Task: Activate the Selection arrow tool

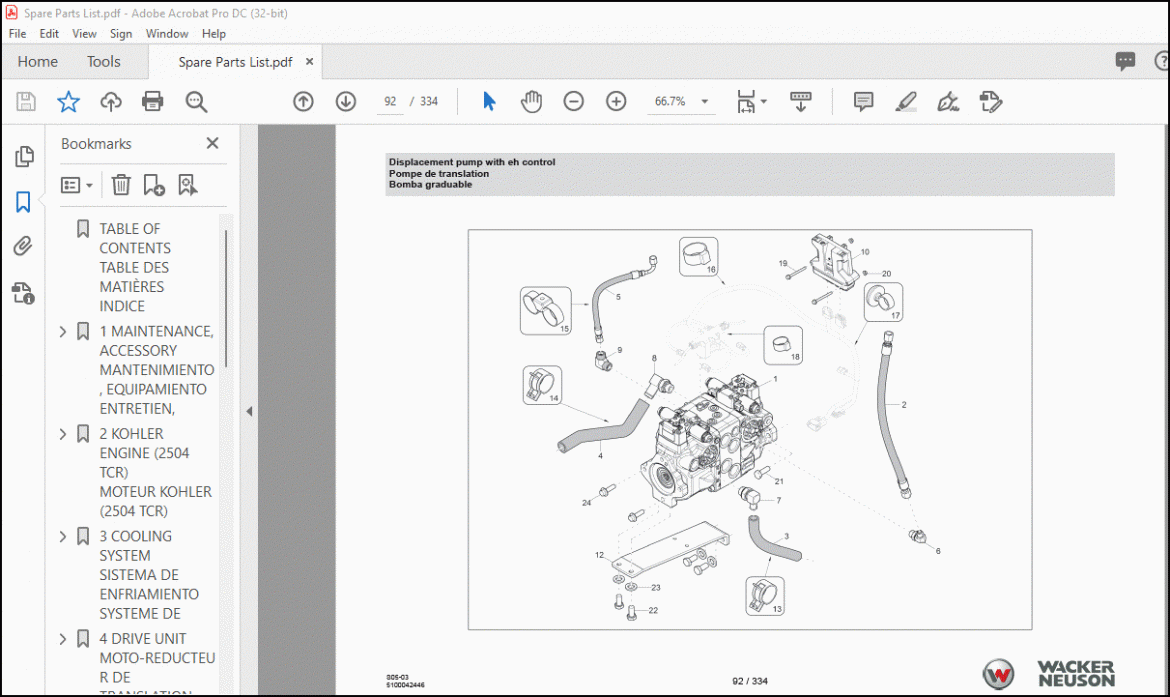Action: [489, 101]
